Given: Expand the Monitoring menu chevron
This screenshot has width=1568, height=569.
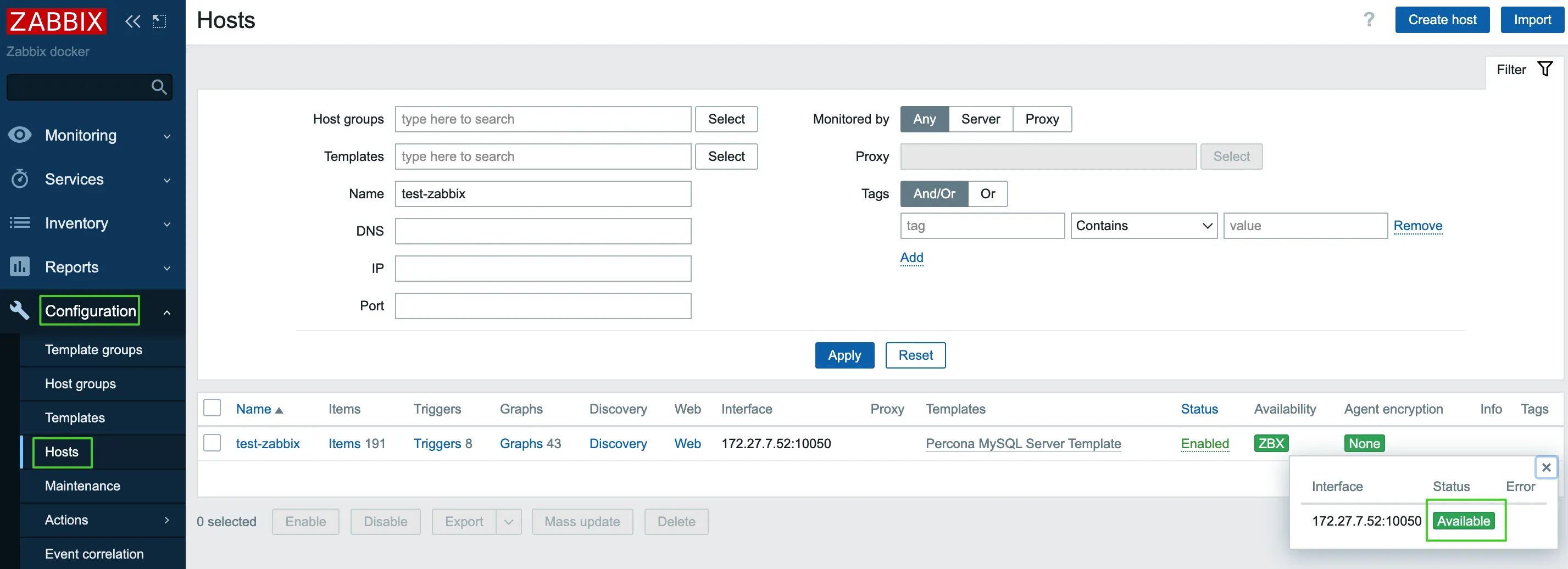Looking at the screenshot, I should 167,136.
